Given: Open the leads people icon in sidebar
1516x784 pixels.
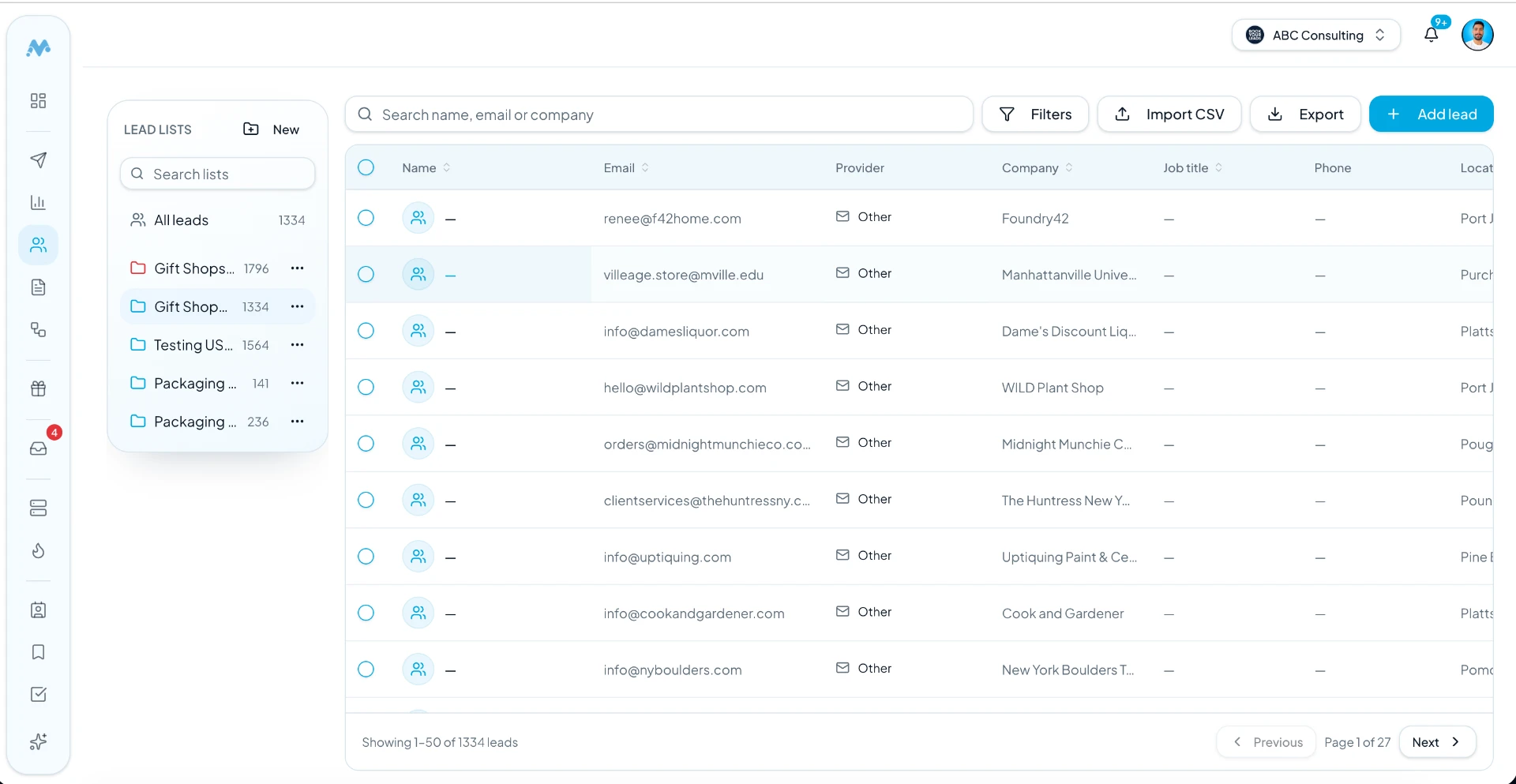Looking at the screenshot, I should (x=38, y=245).
